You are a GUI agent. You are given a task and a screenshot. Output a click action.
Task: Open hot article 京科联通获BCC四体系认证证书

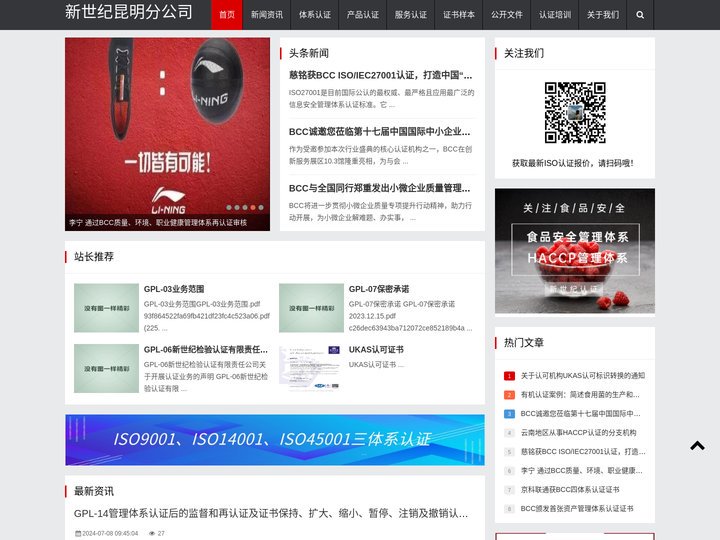[570, 490]
